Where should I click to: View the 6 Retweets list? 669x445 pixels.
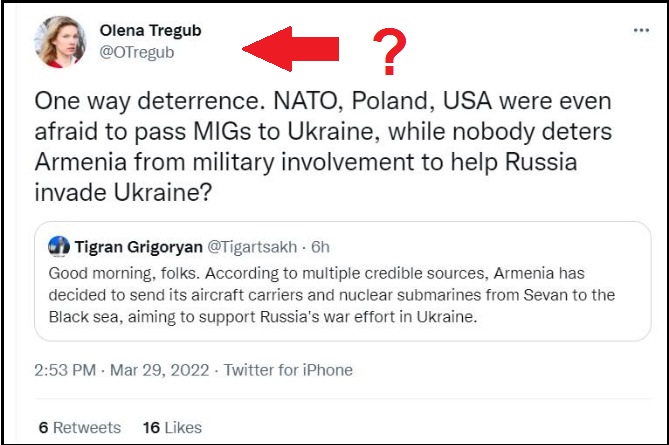tap(80, 428)
